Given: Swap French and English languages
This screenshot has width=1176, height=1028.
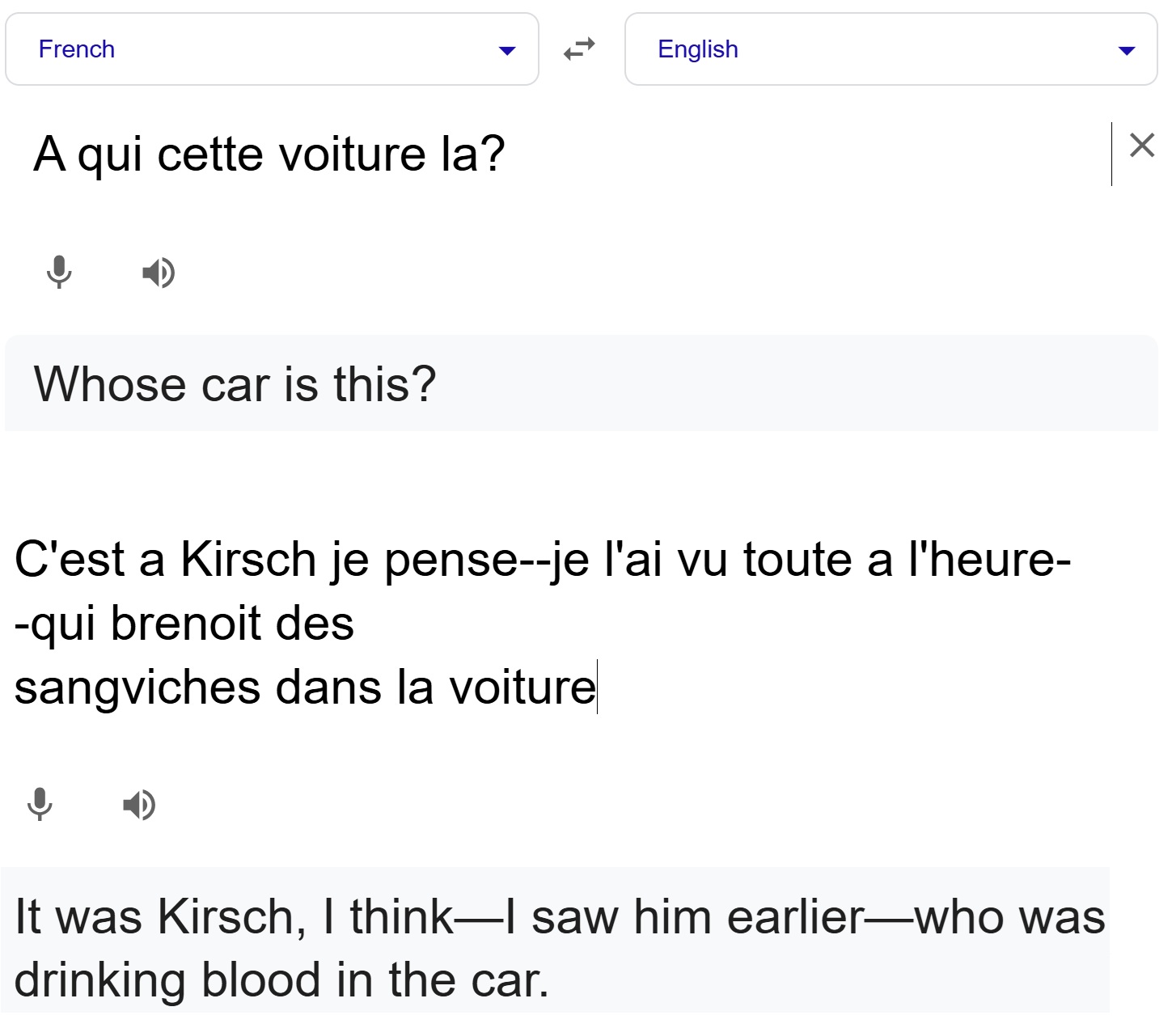Looking at the screenshot, I should [x=579, y=49].
